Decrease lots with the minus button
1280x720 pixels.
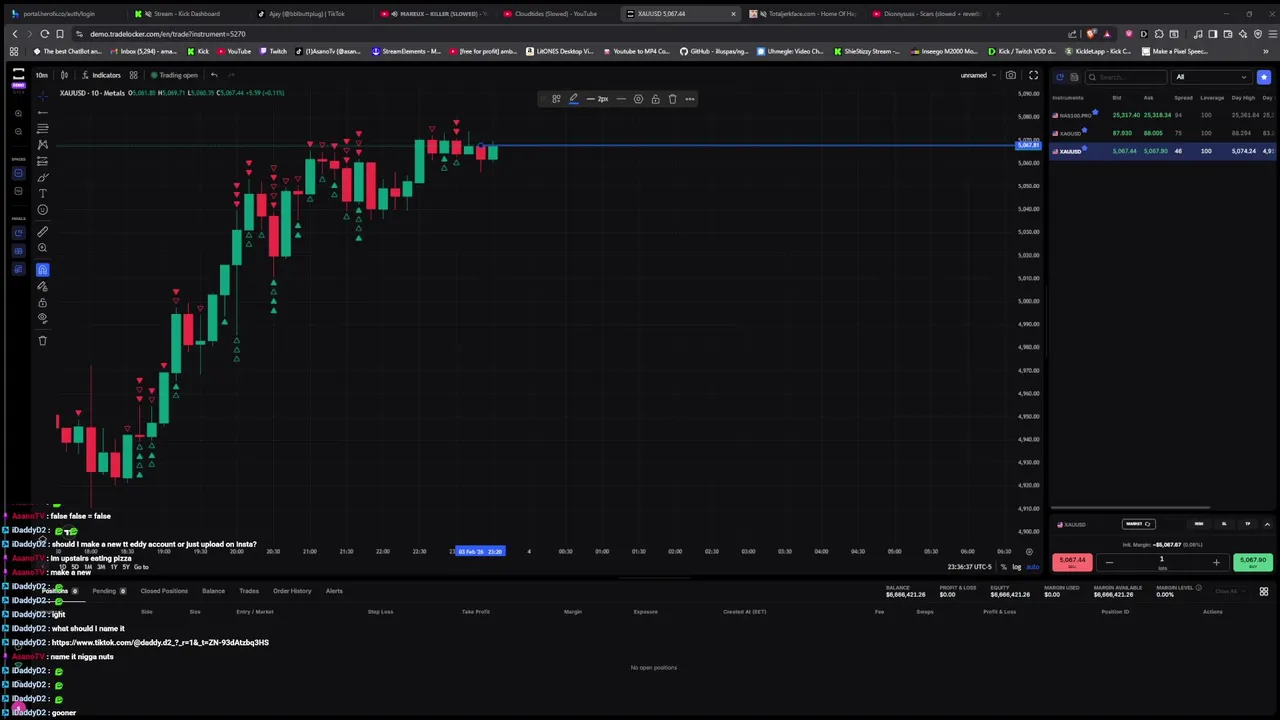click(x=1108, y=563)
